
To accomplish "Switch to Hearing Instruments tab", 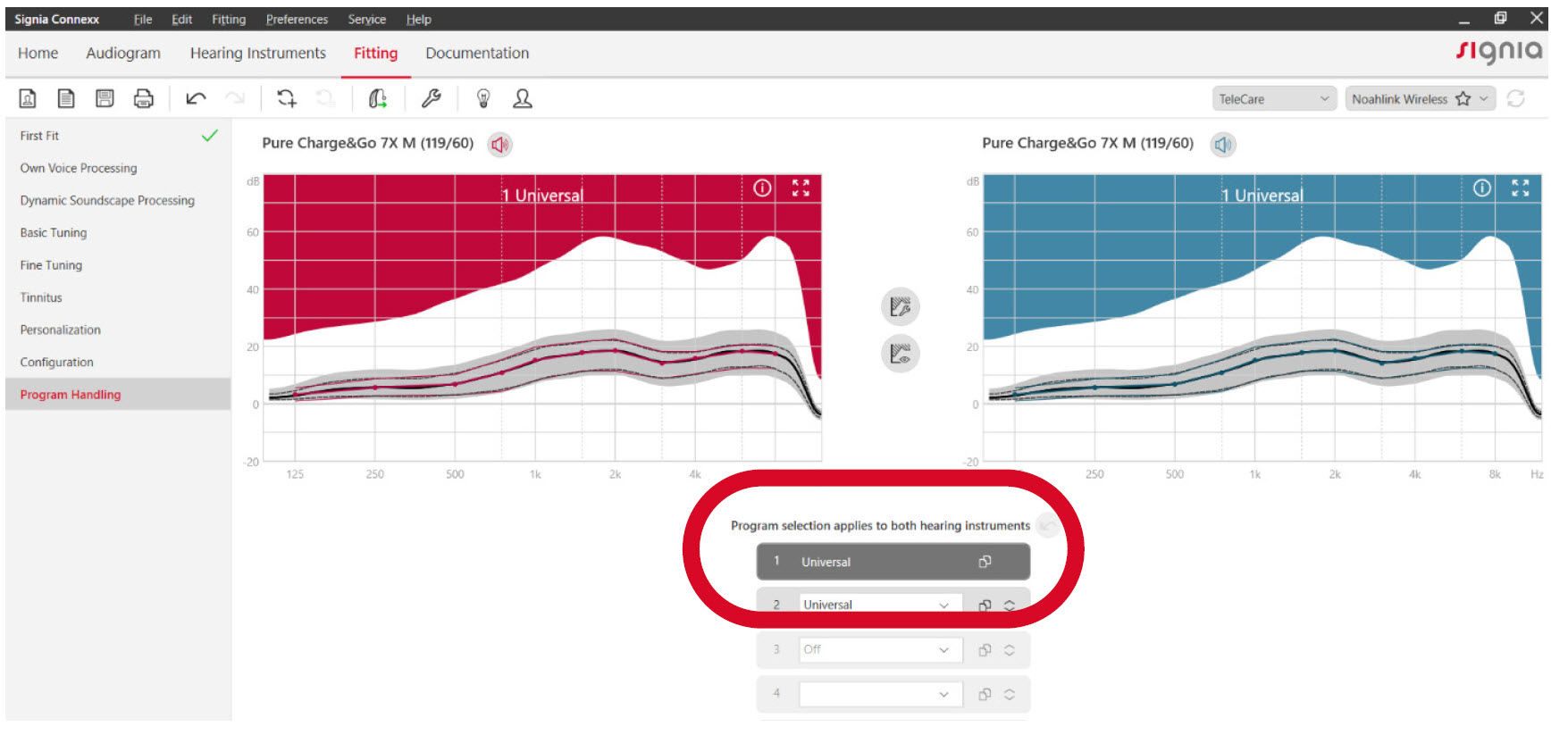I will click(x=257, y=54).
